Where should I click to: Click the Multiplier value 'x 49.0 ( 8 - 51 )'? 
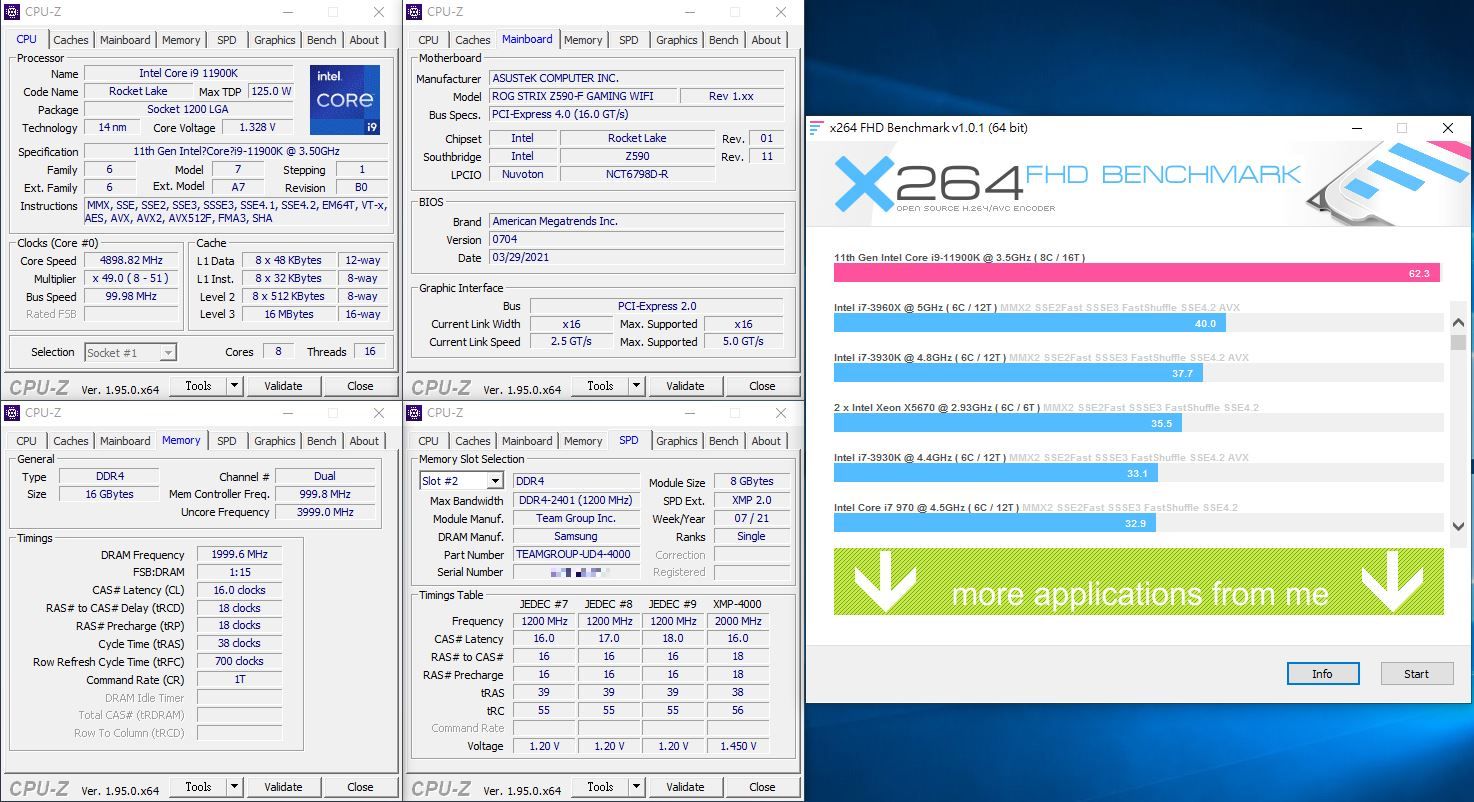click(133, 279)
